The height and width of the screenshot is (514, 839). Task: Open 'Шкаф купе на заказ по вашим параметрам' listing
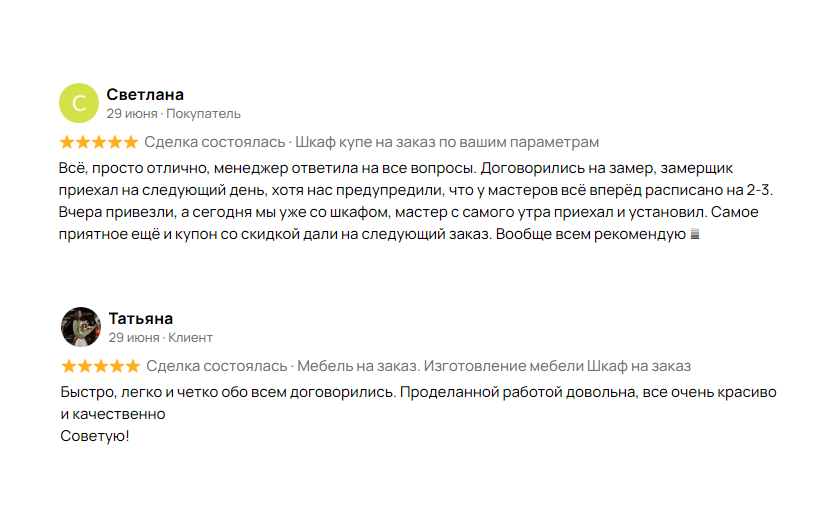(447, 142)
